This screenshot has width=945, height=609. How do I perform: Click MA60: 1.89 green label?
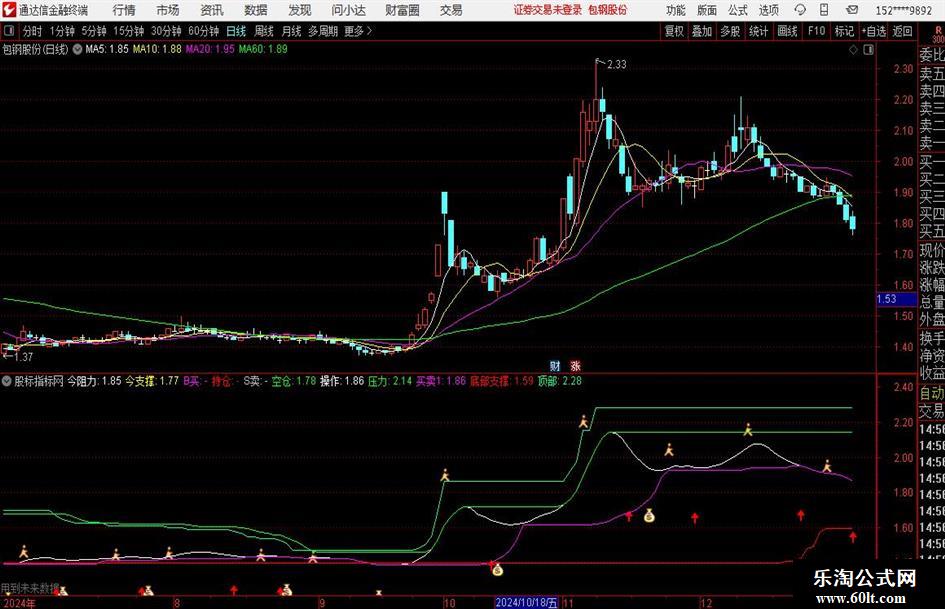pos(263,49)
